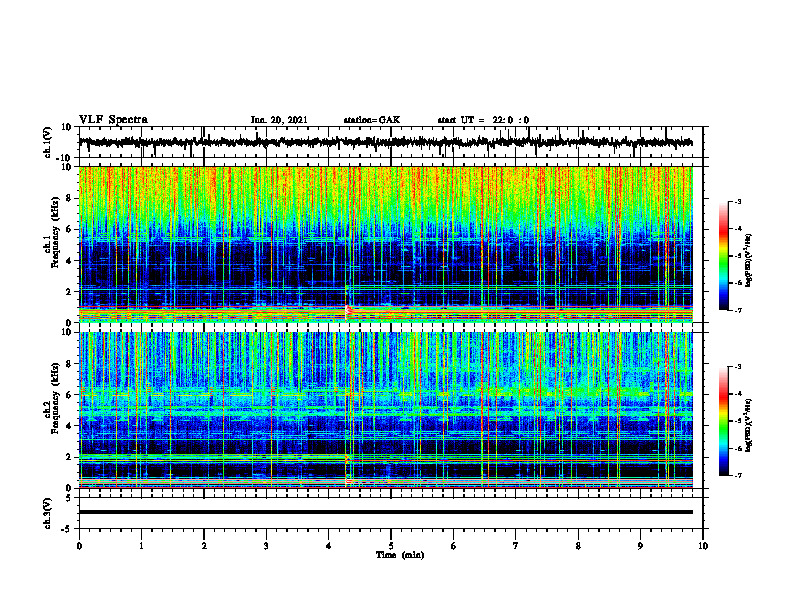Click the "2" kHz tick on ch.2 frequency axis
Viewport: 792px width, 612px height.
[x=70, y=457]
